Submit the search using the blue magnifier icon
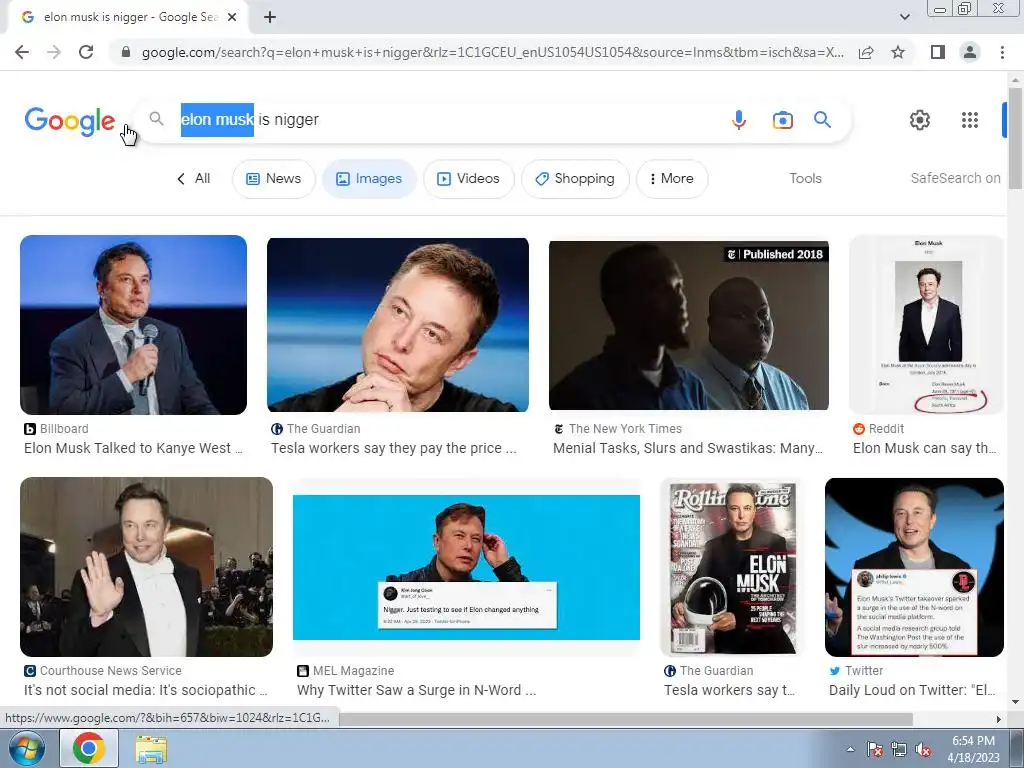Image resolution: width=1024 pixels, height=768 pixels. [x=822, y=120]
